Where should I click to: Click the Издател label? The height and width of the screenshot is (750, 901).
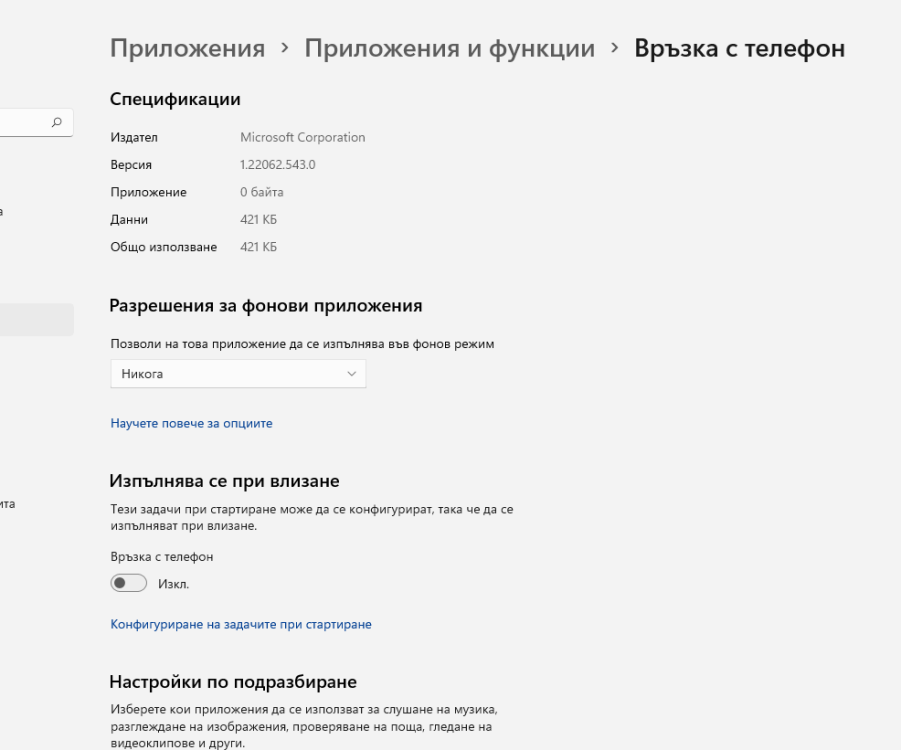[134, 137]
